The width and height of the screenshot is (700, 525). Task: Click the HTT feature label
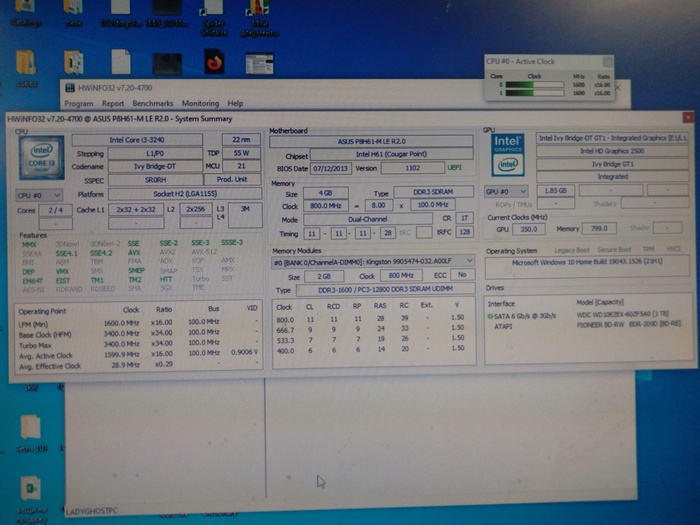pyautogui.click(x=166, y=279)
